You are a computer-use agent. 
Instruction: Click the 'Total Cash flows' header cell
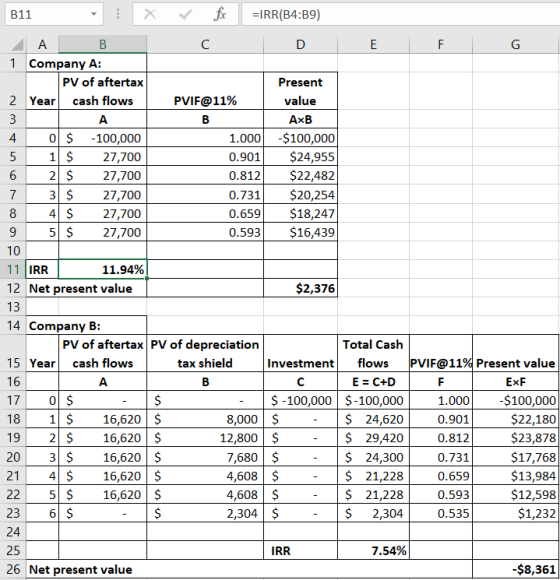point(373,354)
